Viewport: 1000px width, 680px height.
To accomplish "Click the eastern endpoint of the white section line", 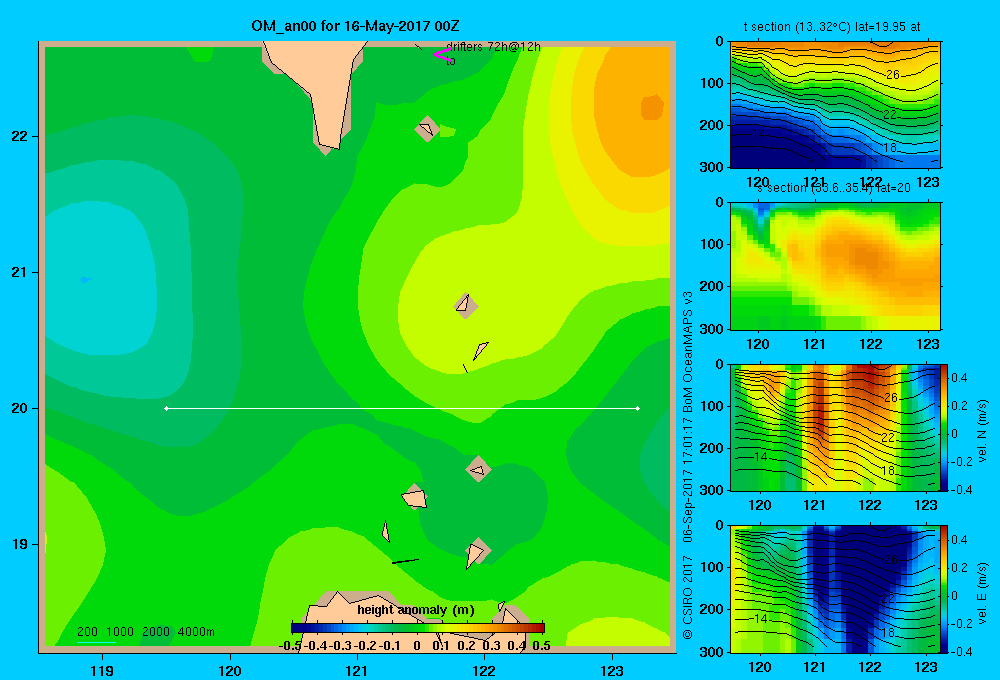I will pos(638,408).
